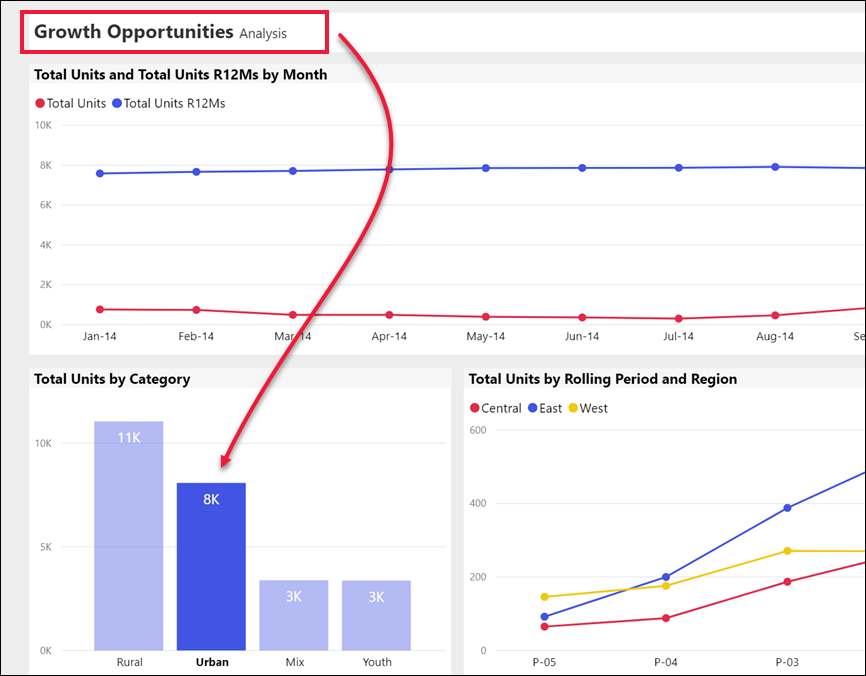
Task: Select the Apr-14 data point on blue line
Action: point(388,169)
